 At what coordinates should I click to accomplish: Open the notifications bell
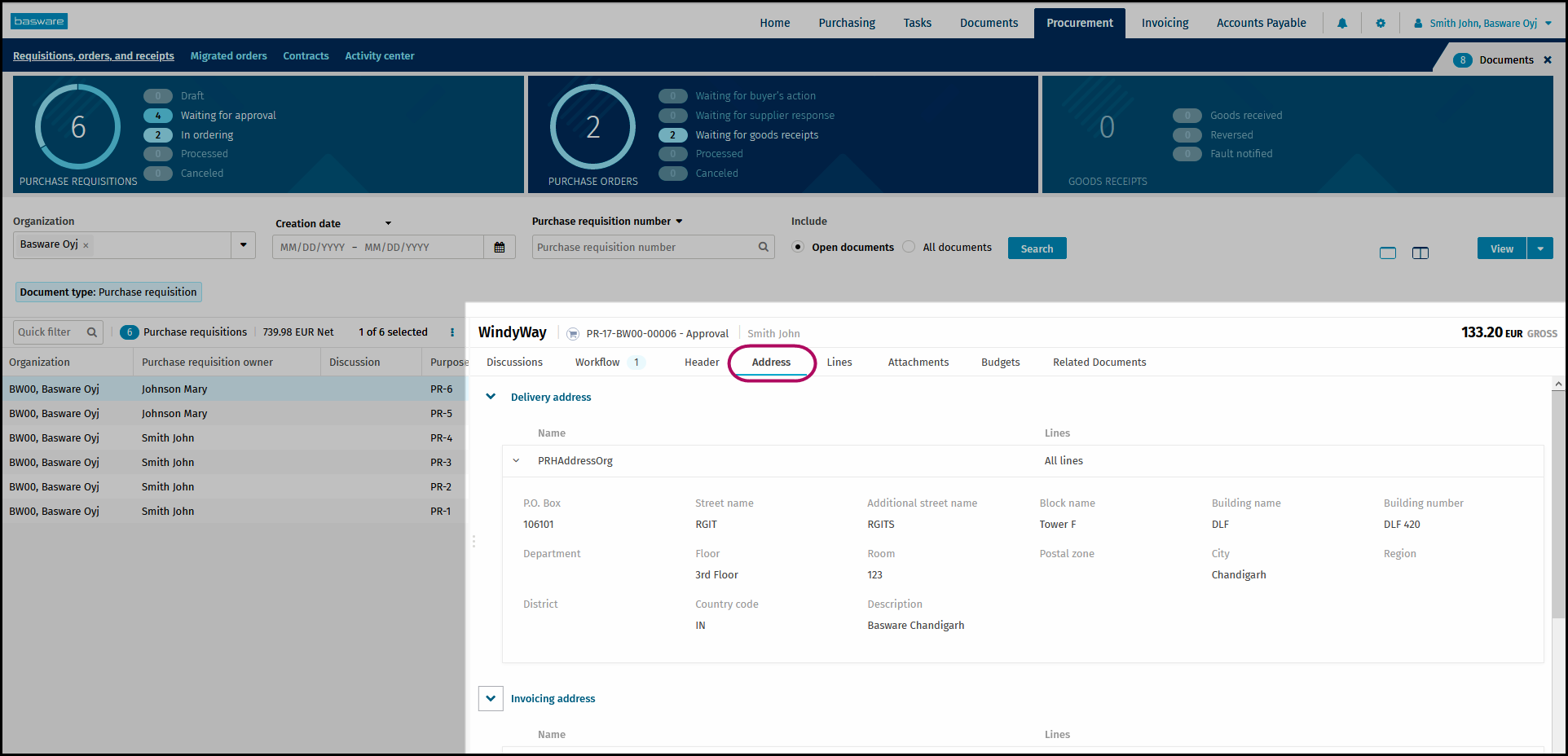tap(1342, 24)
